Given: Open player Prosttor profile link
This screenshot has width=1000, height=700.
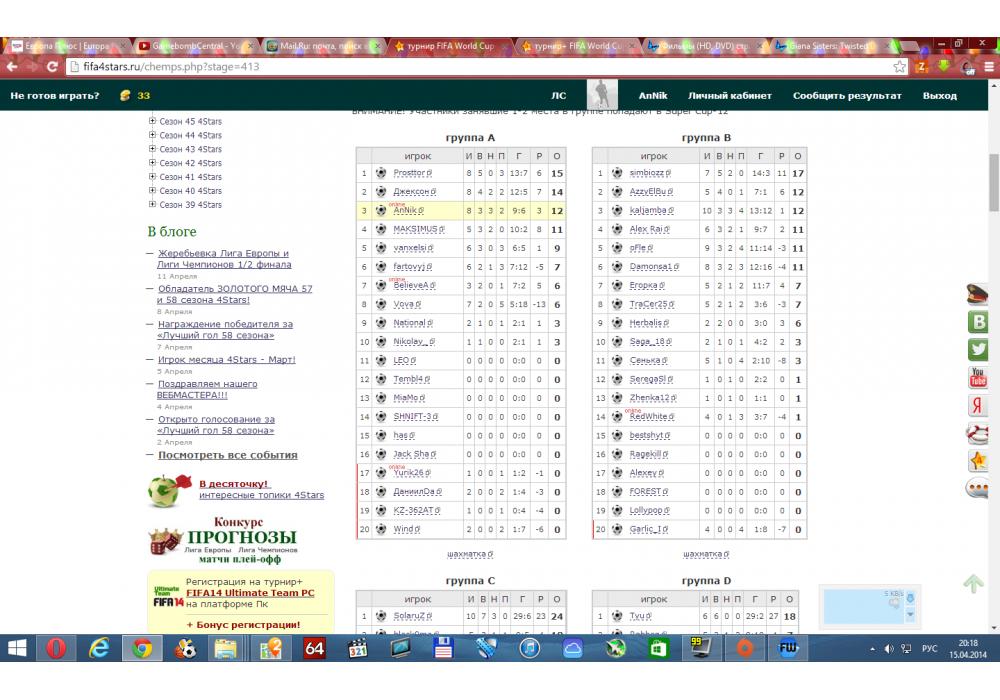Looking at the screenshot, I should click(410, 173).
